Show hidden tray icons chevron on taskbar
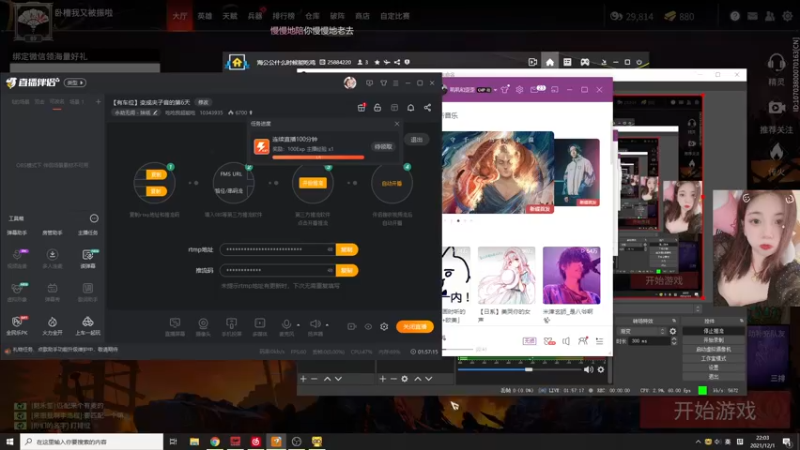 coord(698,442)
